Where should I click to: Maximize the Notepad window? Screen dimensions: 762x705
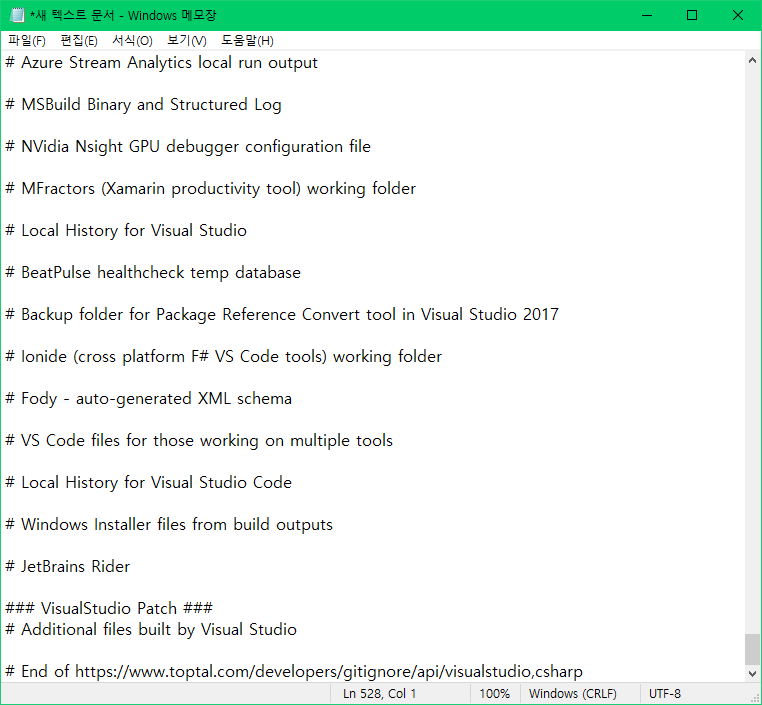[692, 16]
